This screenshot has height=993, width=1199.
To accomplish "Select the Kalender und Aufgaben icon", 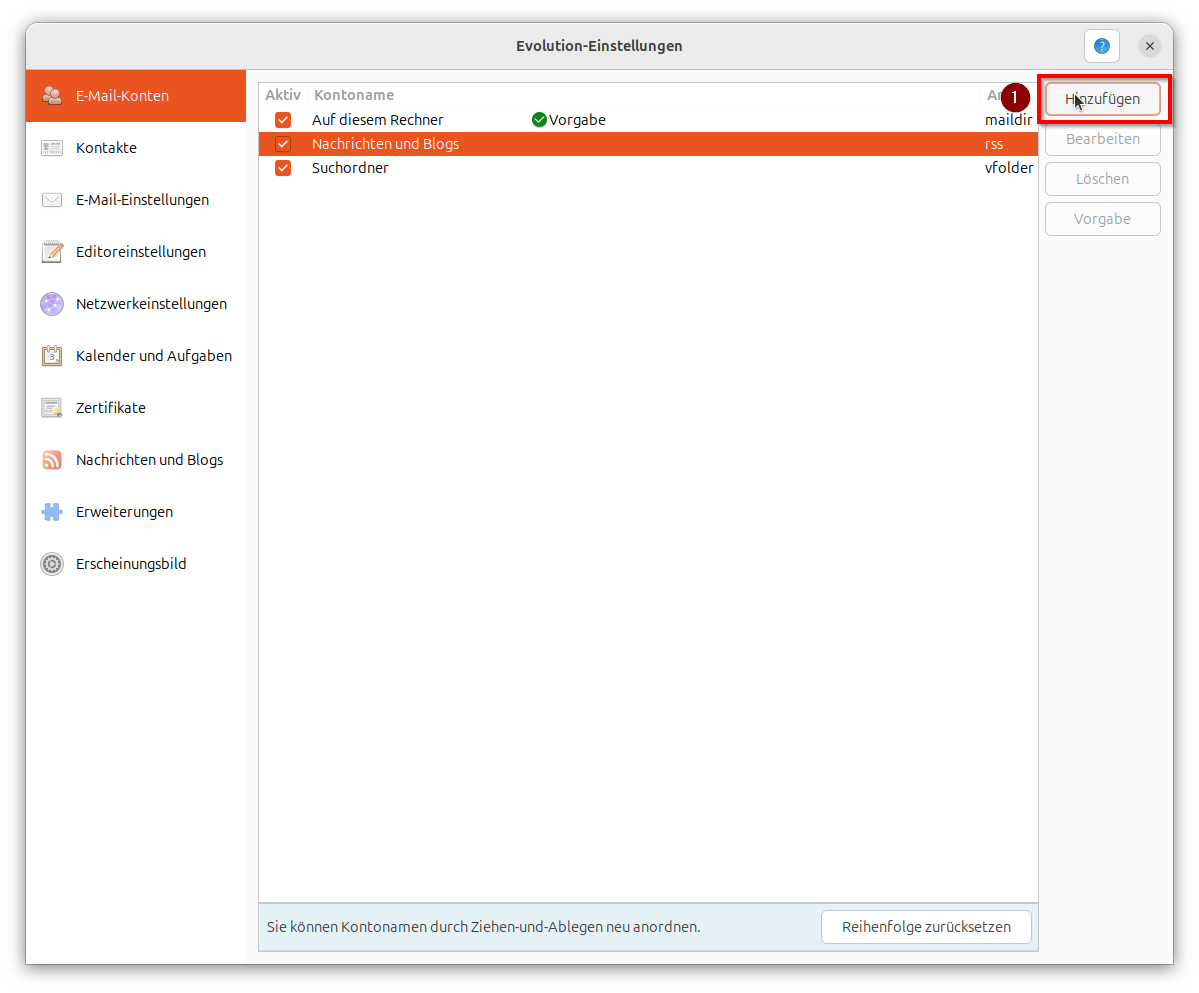I will tap(51, 355).
